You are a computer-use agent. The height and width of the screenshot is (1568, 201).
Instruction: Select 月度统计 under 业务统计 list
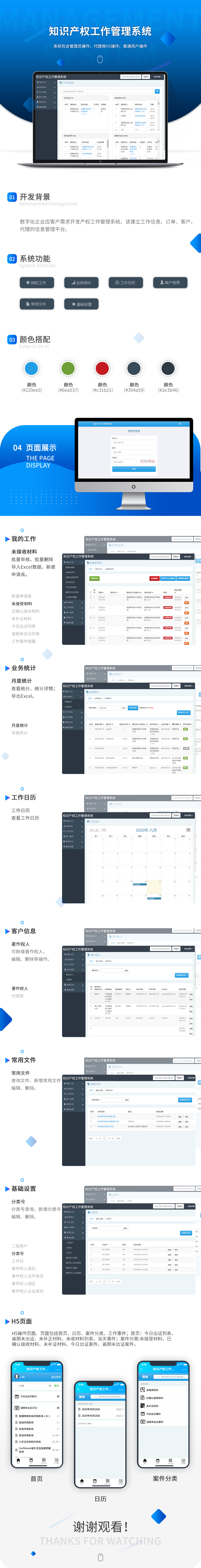pyautogui.click(x=20, y=725)
